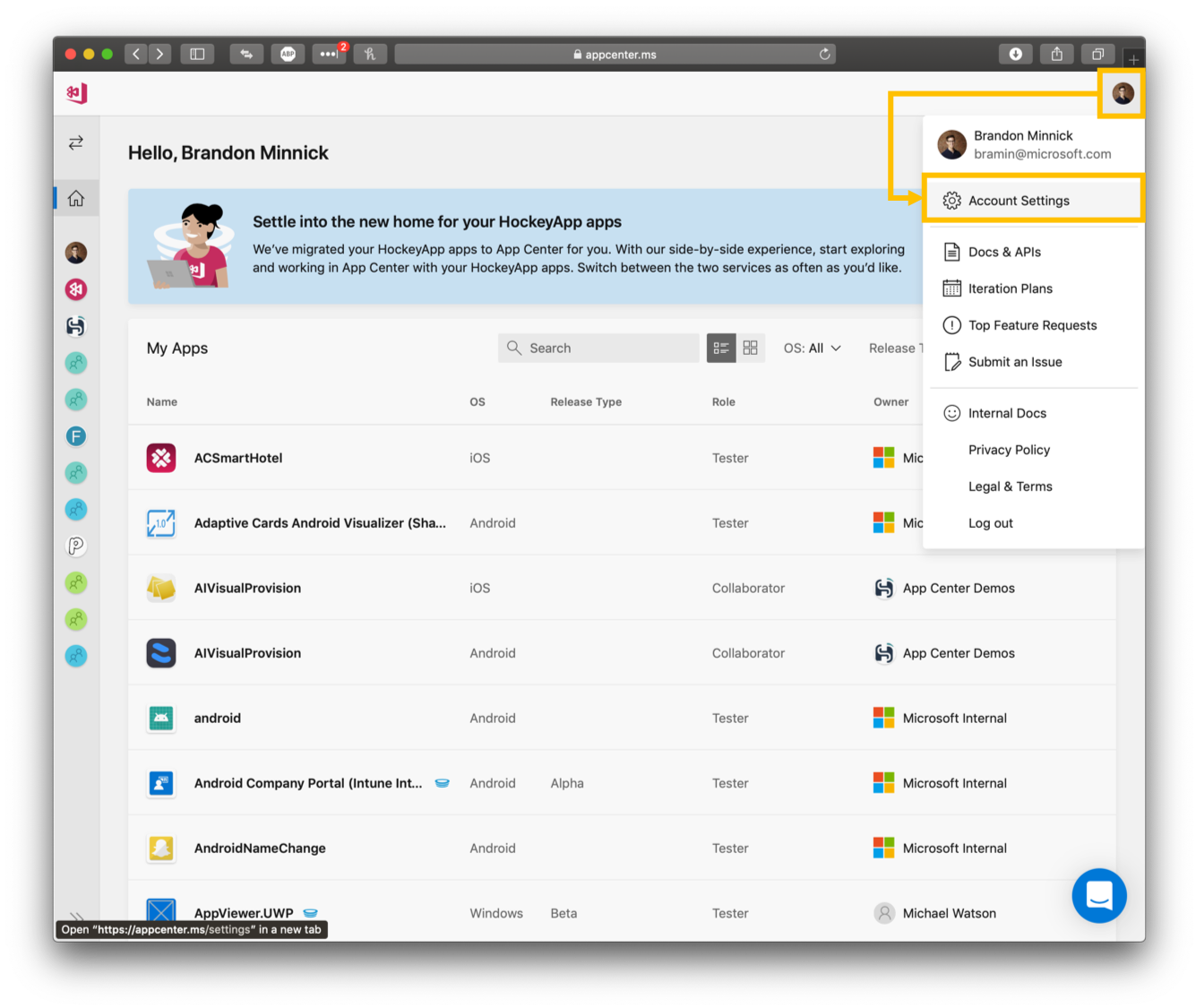Reload the appcenter.ms page
The height and width of the screenshot is (1008, 1196).
pos(824,54)
